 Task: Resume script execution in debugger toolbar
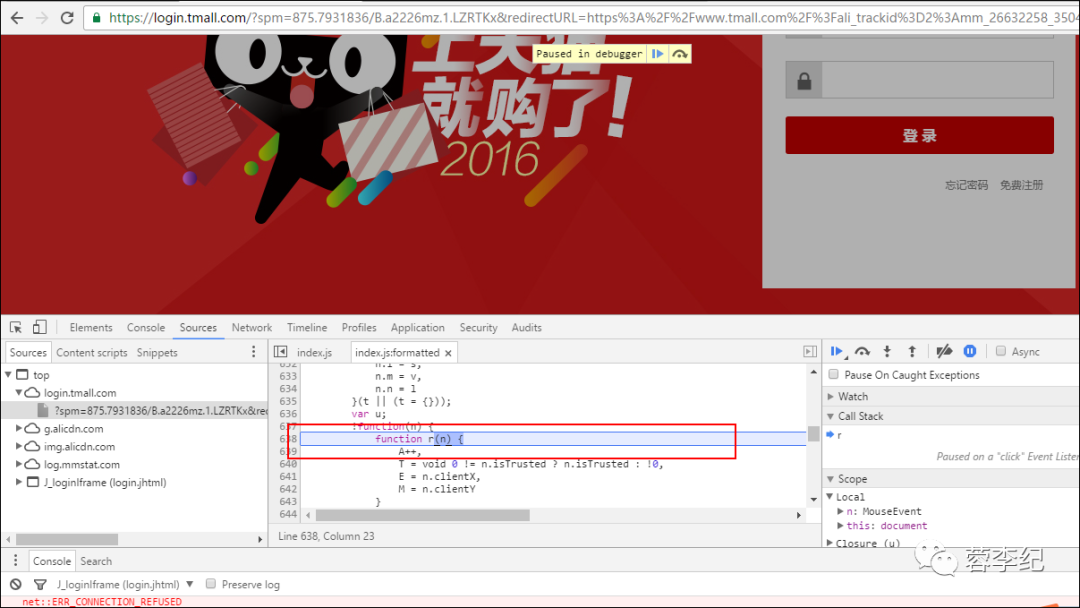837,351
